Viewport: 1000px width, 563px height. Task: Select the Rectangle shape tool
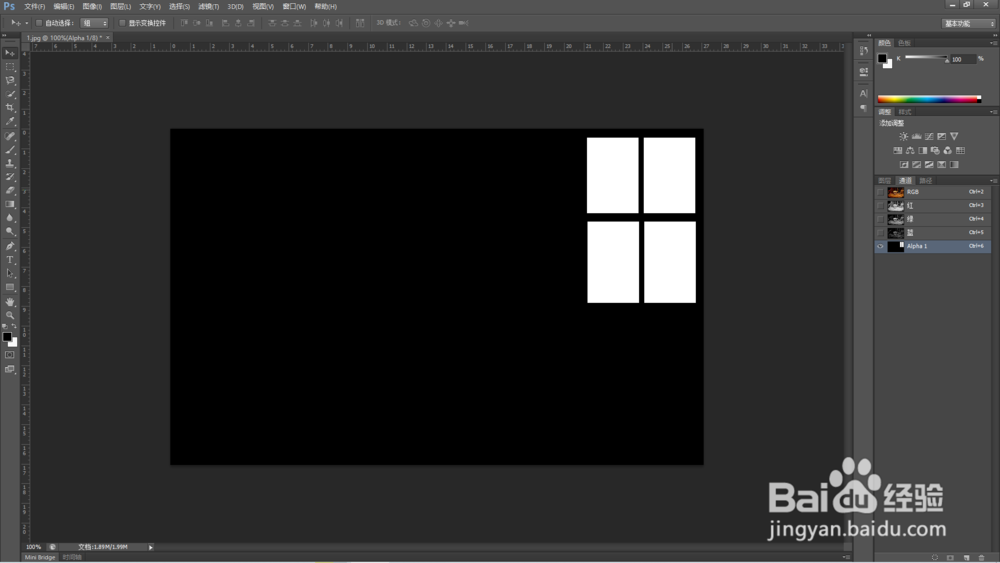pyautogui.click(x=10, y=288)
